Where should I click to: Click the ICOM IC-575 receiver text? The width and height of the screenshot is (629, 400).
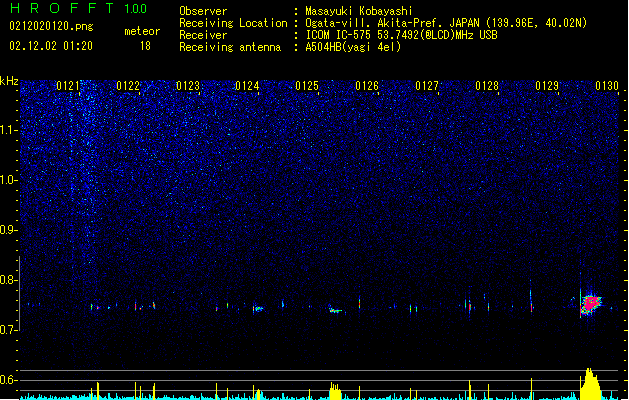coord(401,35)
